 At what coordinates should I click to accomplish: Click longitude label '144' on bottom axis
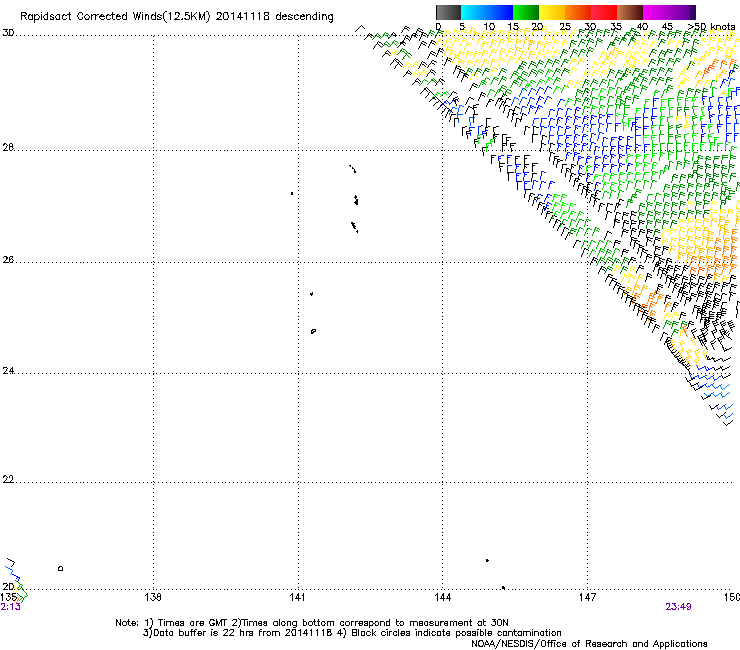pos(443,597)
